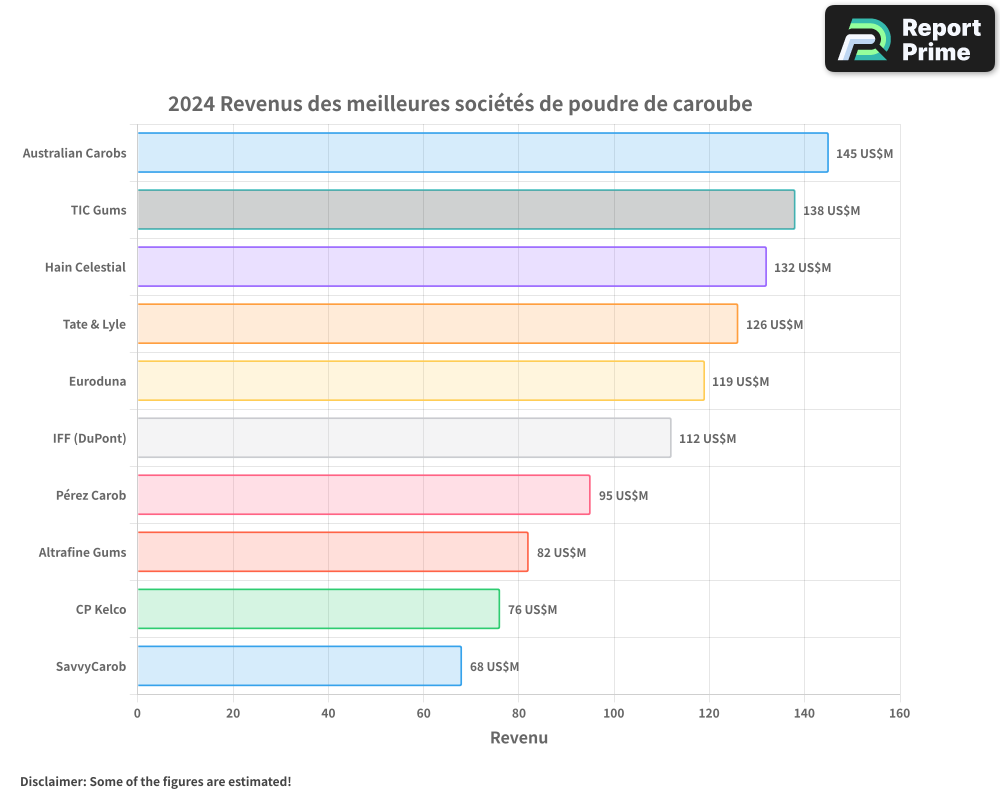1000x800 pixels.
Task: Click the Revenu axis title
Action: (x=518, y=738)
